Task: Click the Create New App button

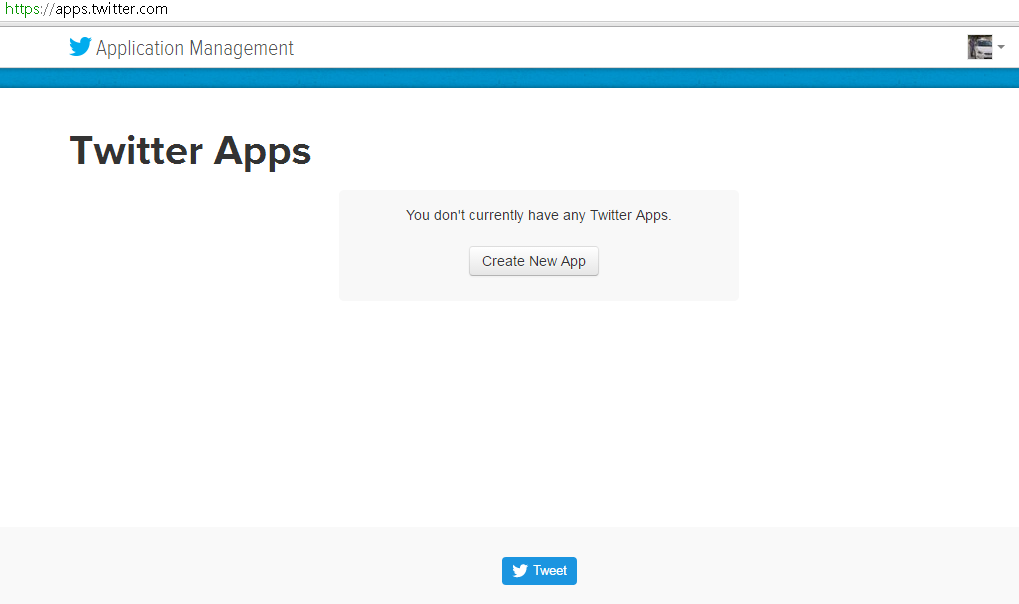Action: click(x=534, y=261)
